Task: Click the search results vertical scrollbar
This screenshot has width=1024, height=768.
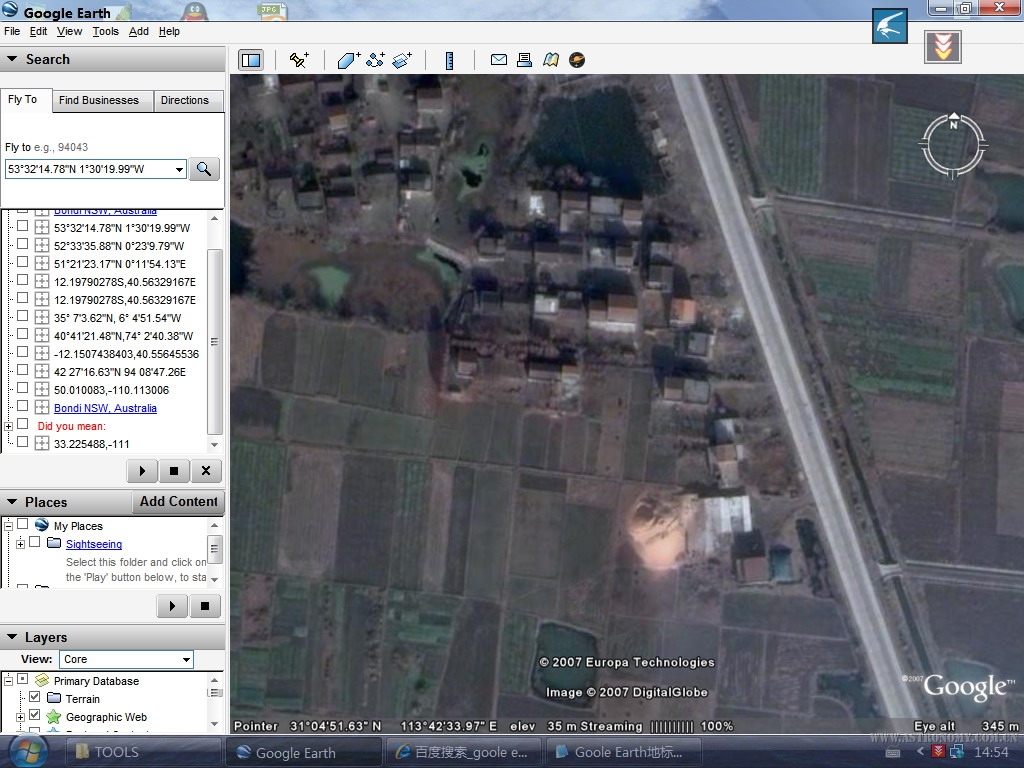Action: pyautogui.click(x=214, y=341)
